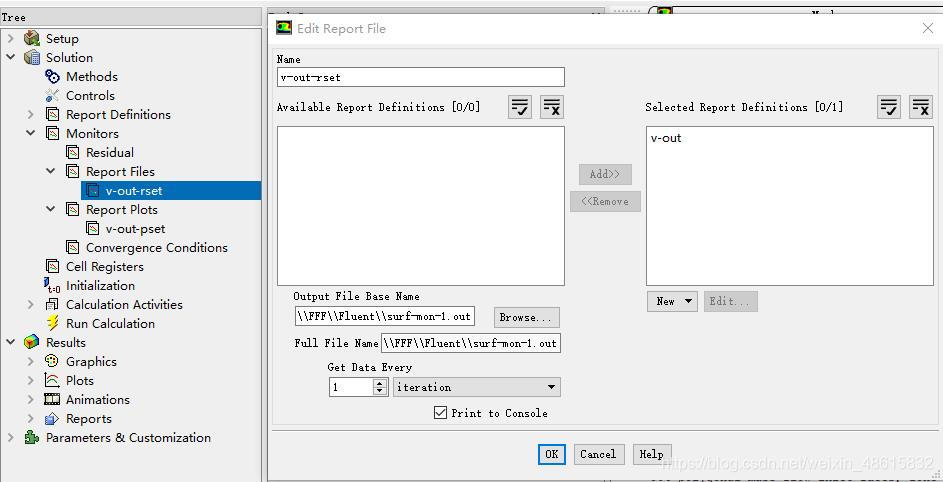Select v-out in Selected Report Definitions
943x482 pixels.
(666, 138)
